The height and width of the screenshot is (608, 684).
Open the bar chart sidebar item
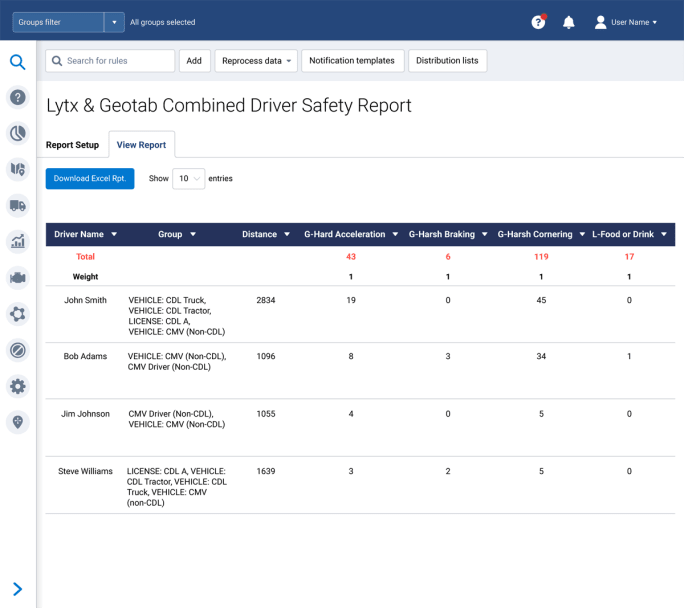17,241
